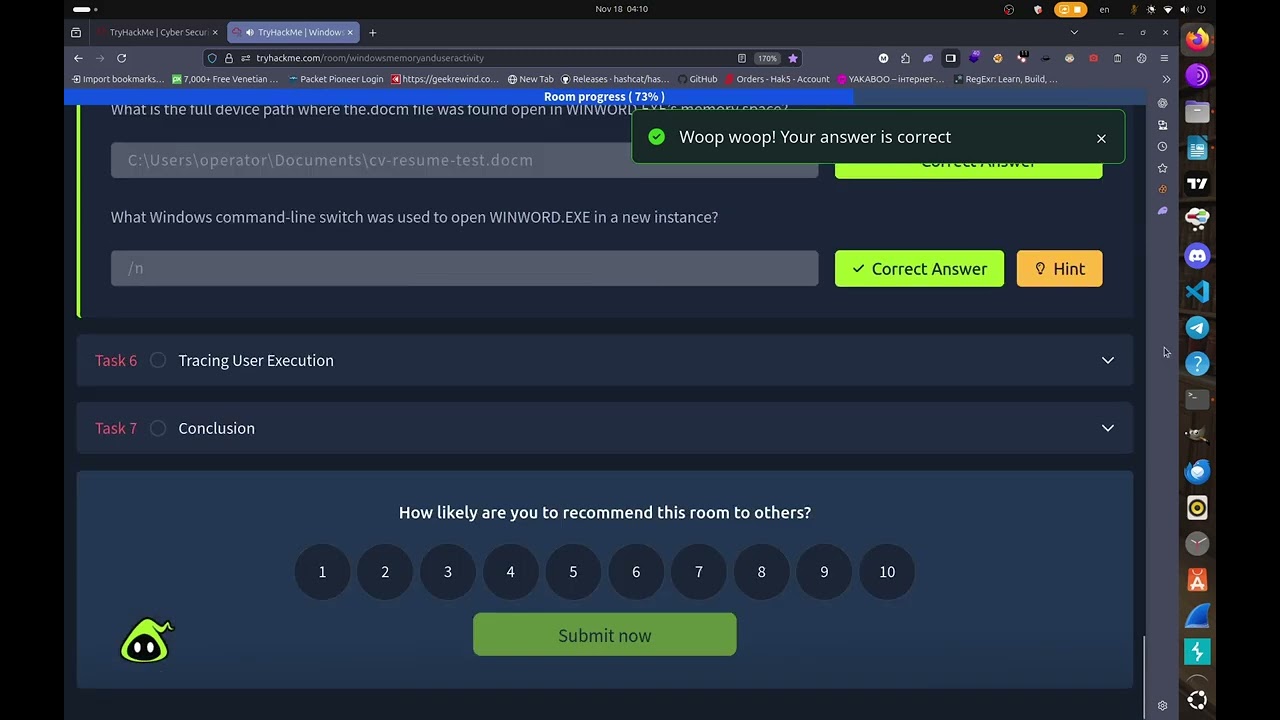Open Telegram in dock

tap(1197, 328)
